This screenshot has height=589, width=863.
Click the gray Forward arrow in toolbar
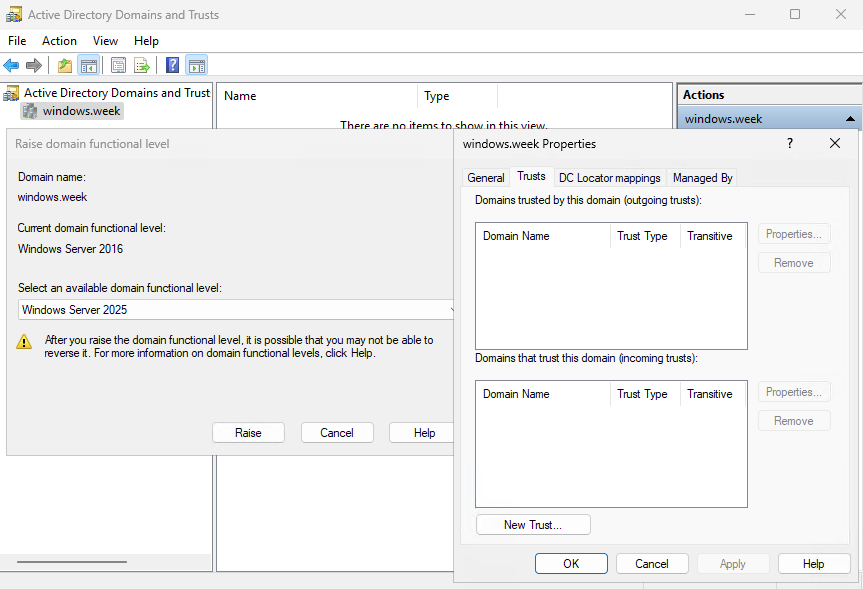[34, 66]
